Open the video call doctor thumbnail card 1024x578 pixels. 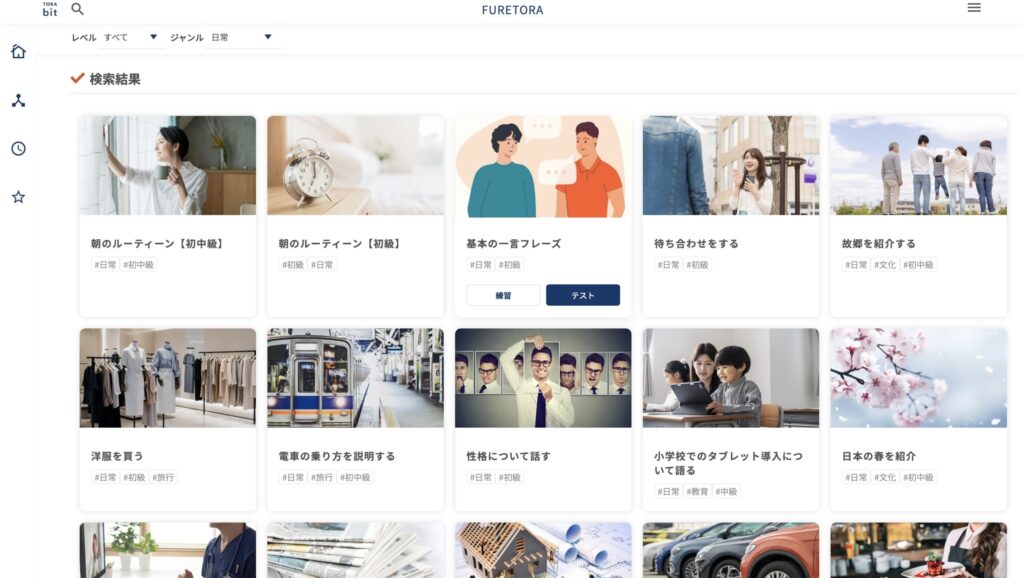point(168,550)
